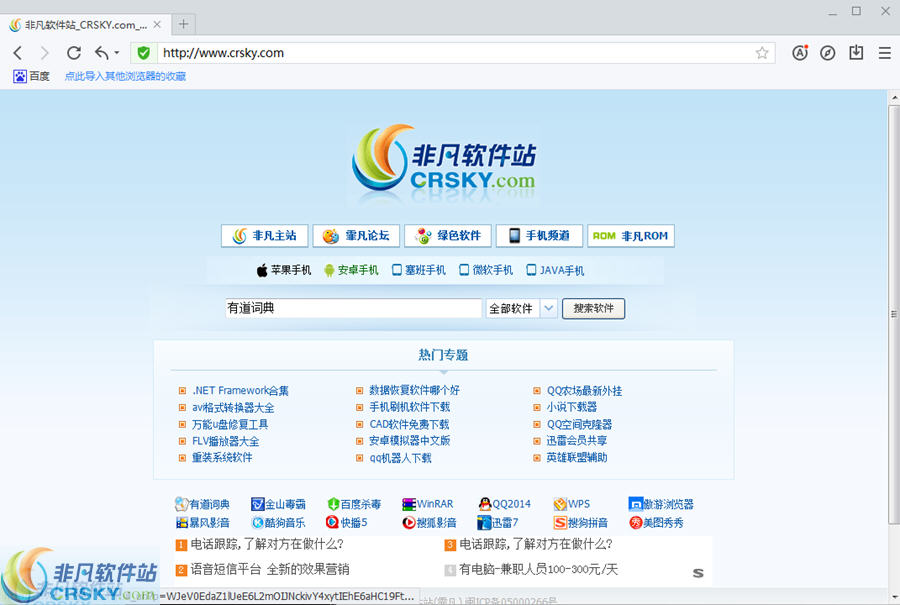Open the 数据恢复软件哪个好 topic

[414, 390]
